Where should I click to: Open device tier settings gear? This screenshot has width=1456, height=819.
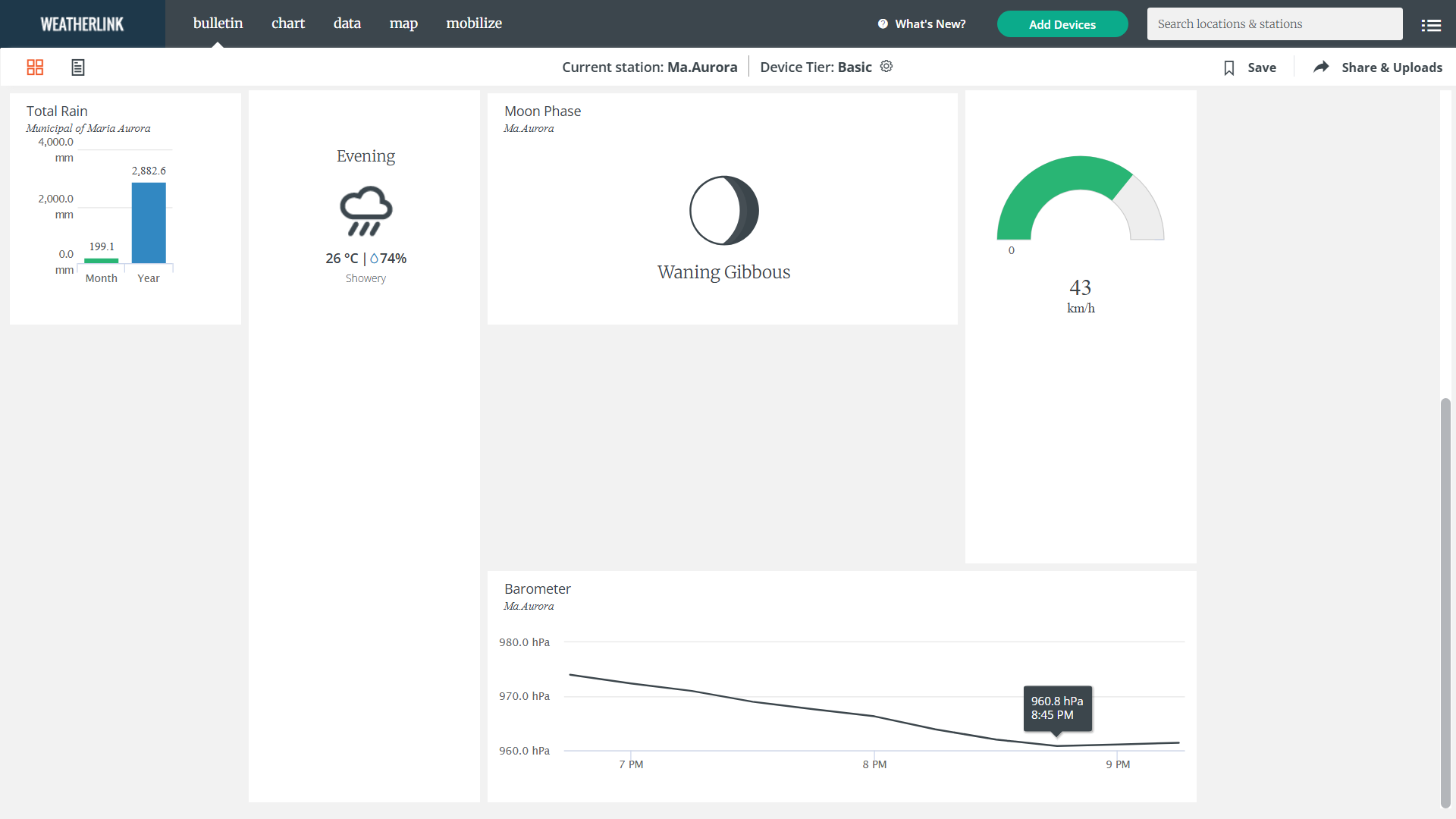(886, 67)
